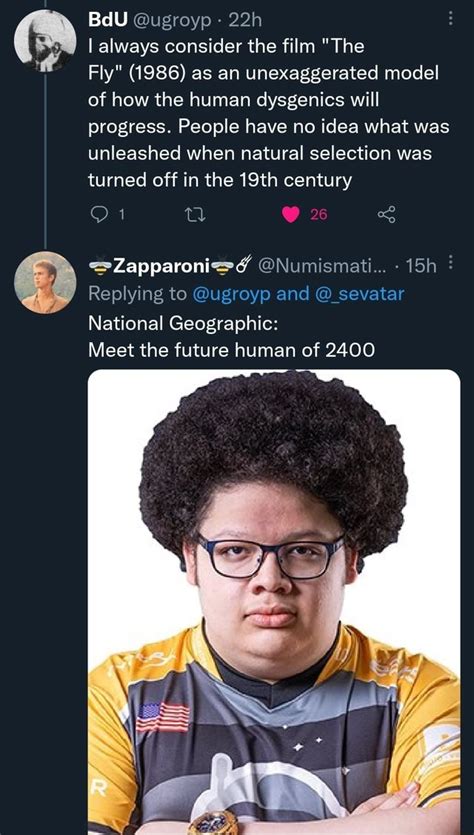This screenshot has height=835, width=474.
Task: Open the tweet text about human dysgenics
Action: click(268, 113)
